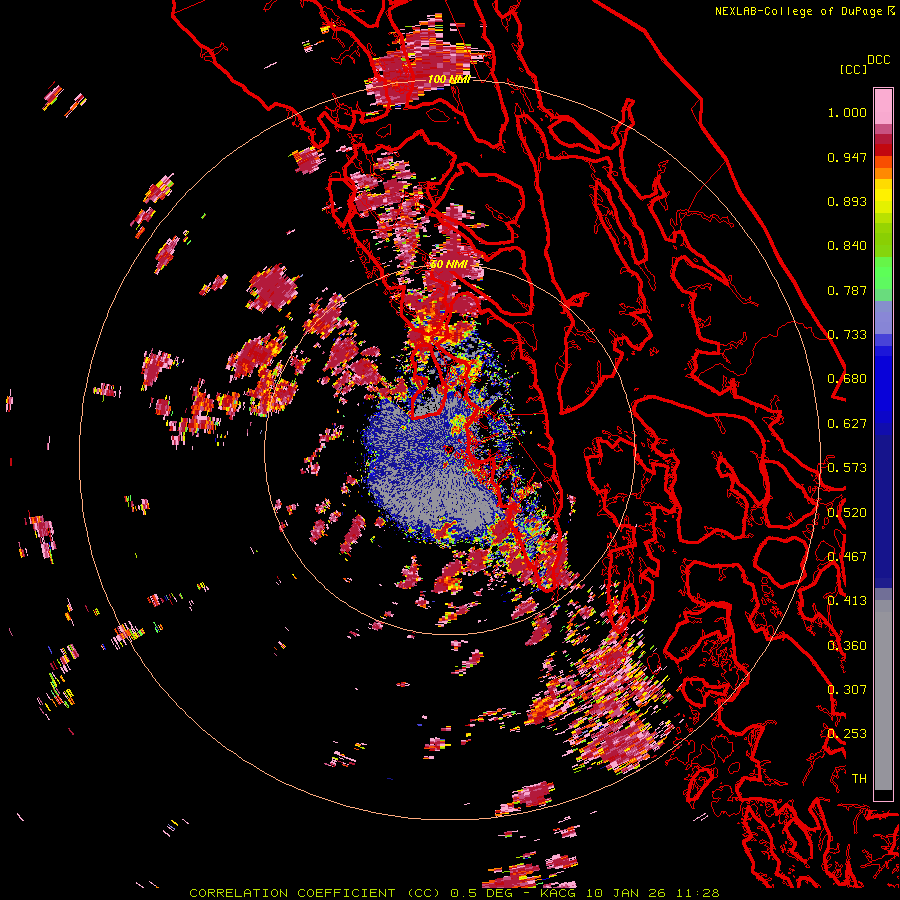
Task: Select the 0.307 scale value
Action: coord(847,690)
